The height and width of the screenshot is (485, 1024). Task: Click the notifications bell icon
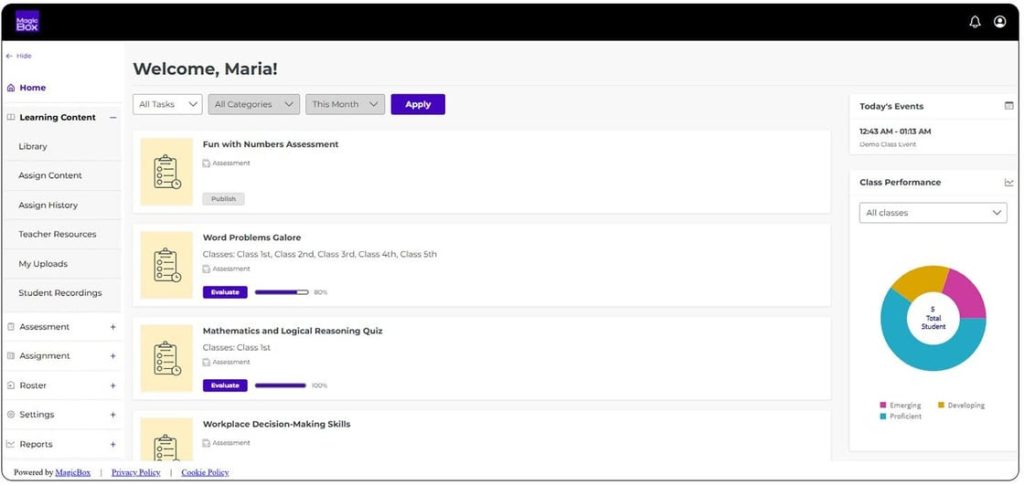pos(975,22)
